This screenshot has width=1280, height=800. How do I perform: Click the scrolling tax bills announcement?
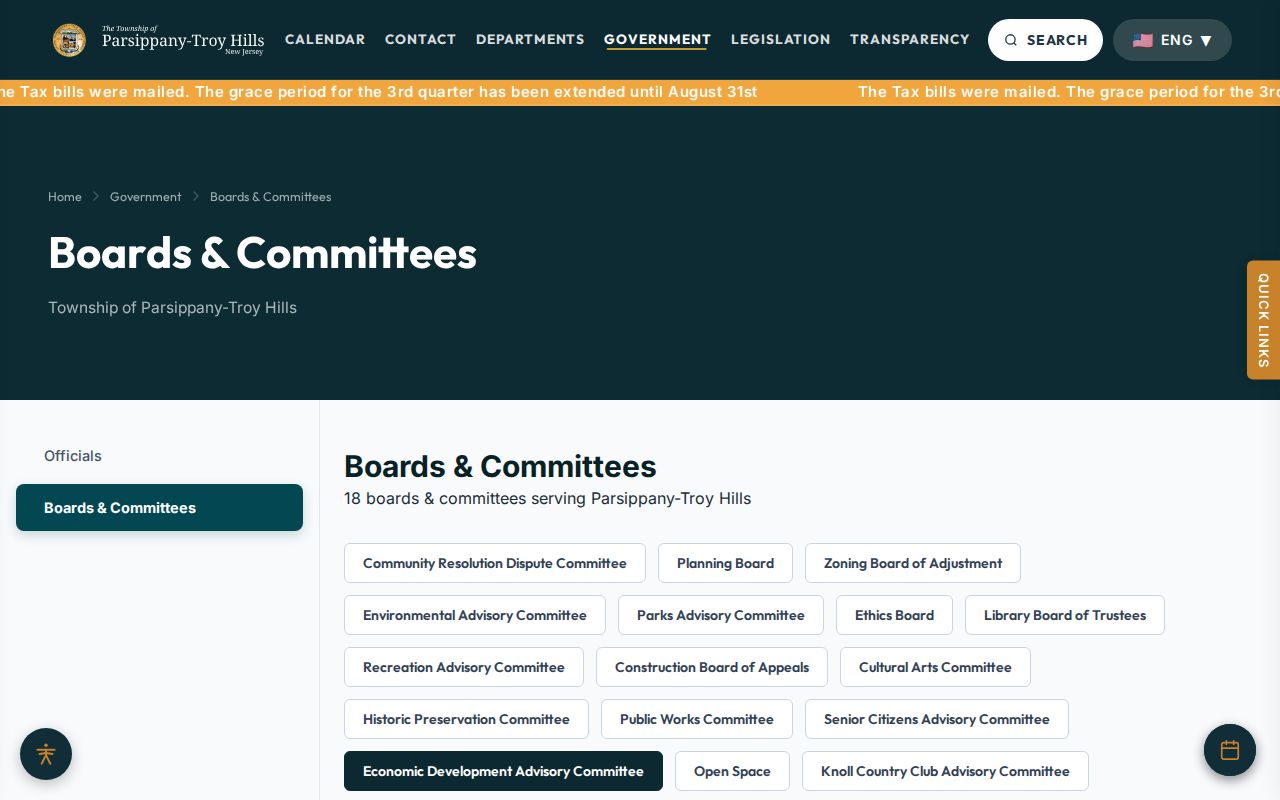pyautogui.click(x=640, y=92)
